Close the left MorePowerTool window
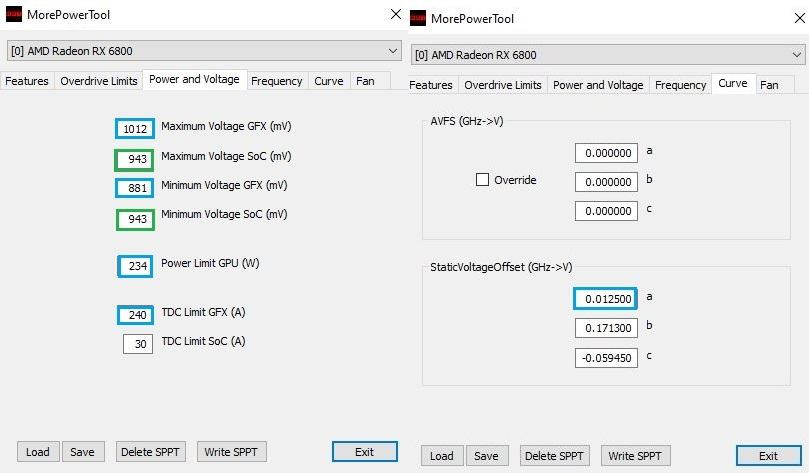 tap(396, 14)
